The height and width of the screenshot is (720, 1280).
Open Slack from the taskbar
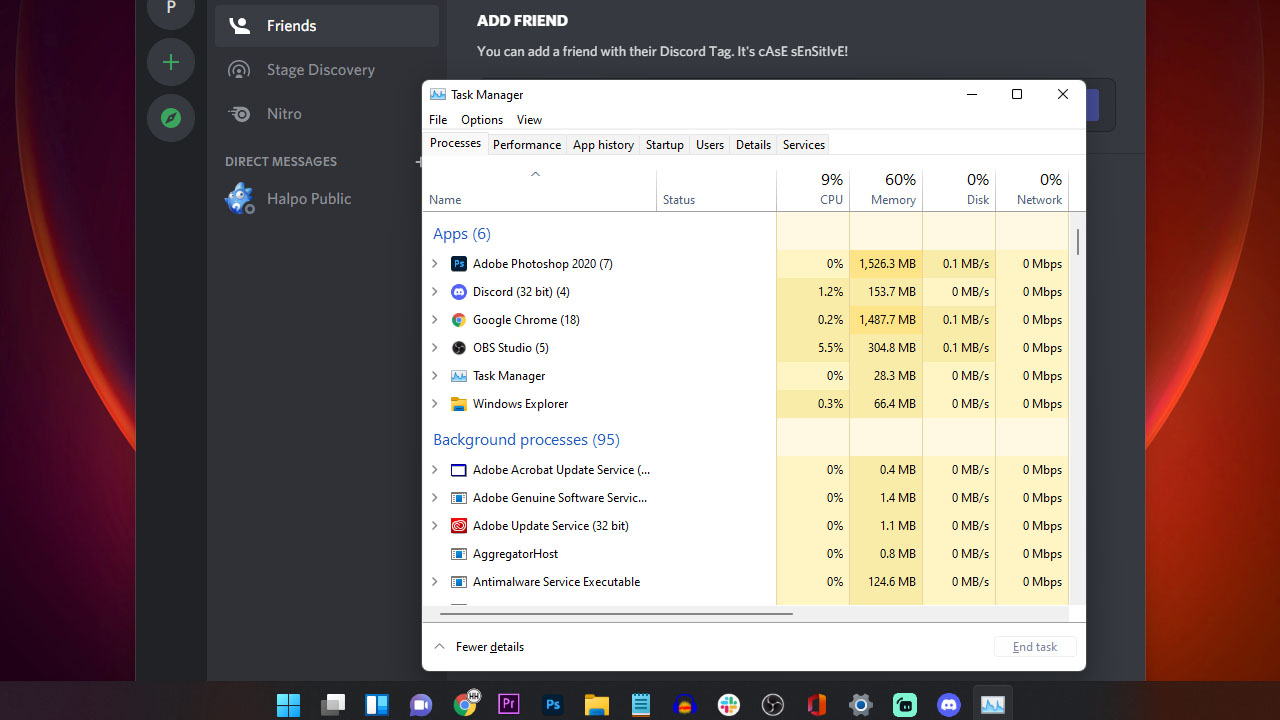(729, 705)
